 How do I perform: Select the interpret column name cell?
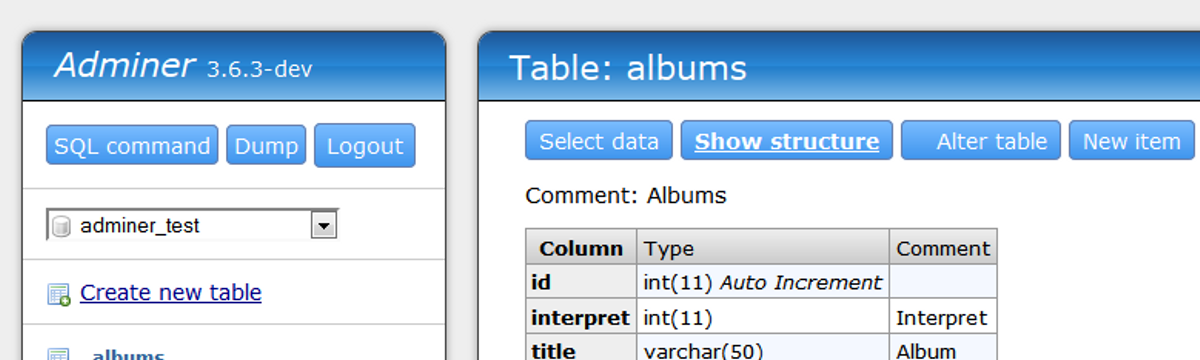pos(581,318)
